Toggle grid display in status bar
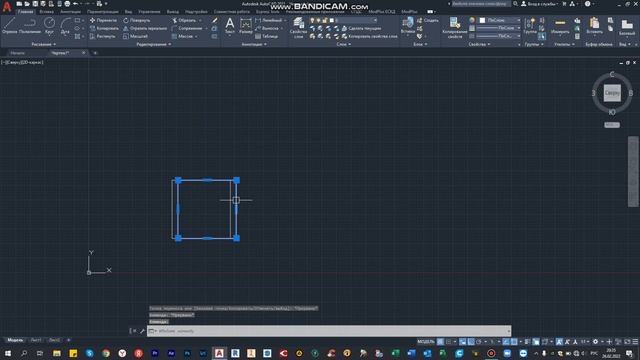This screenshot has width=640, height=360. [440, 342]
